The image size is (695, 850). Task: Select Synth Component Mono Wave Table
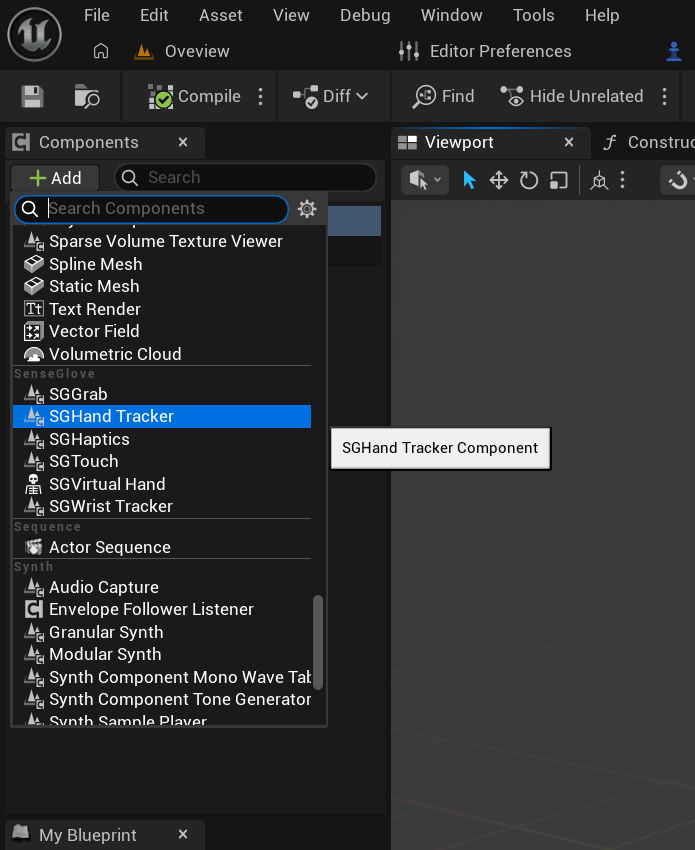162,677
